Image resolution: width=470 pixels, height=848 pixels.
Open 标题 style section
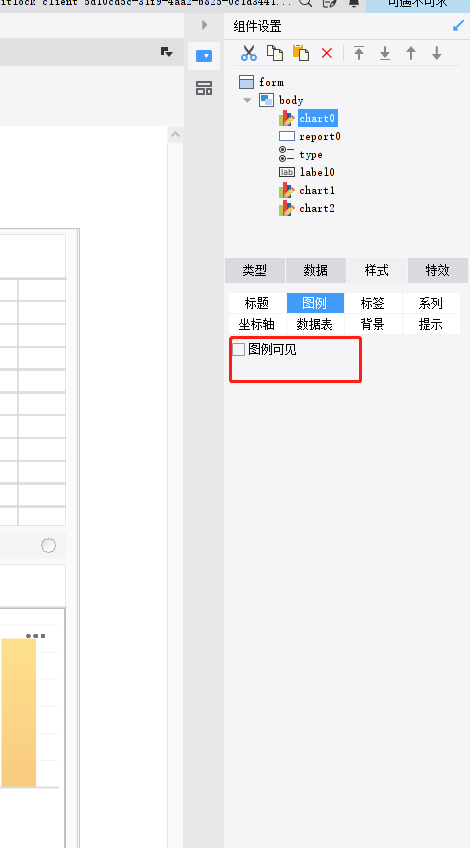point(257,303)
